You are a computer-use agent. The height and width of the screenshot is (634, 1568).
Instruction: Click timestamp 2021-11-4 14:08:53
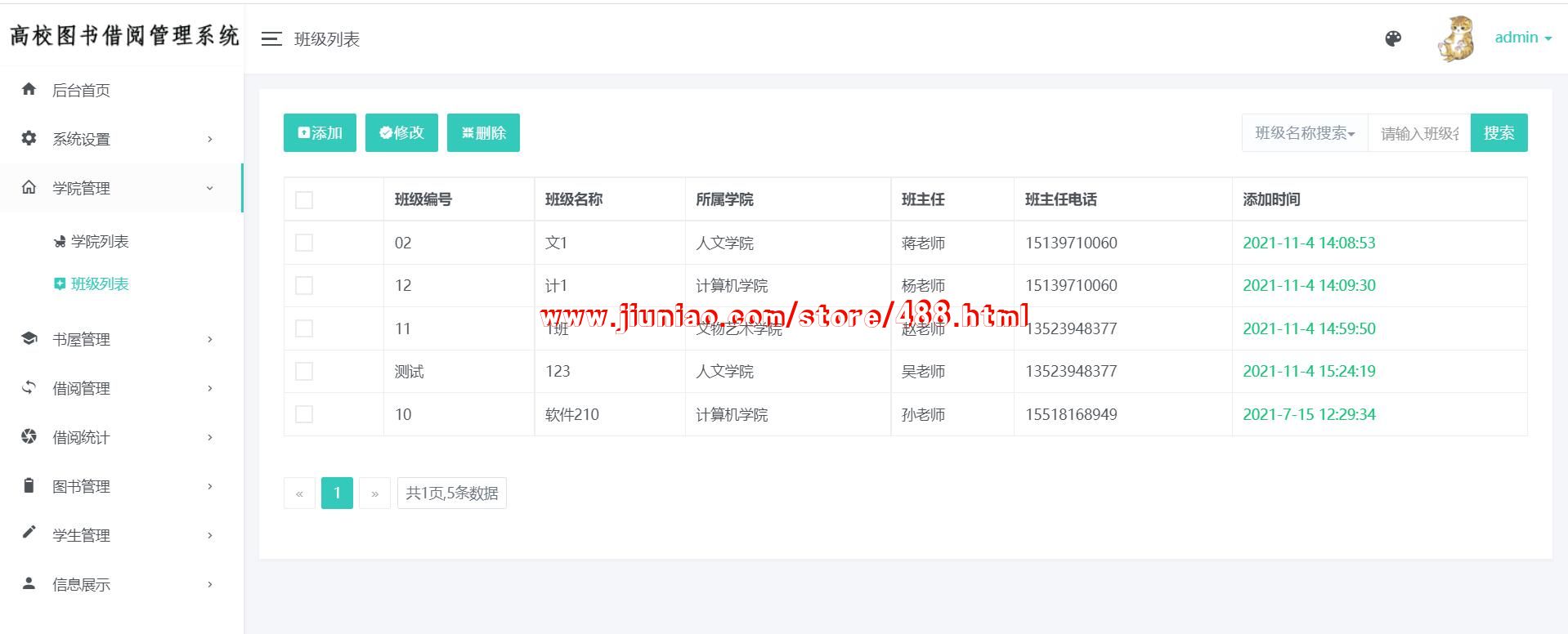[1309, 243]
